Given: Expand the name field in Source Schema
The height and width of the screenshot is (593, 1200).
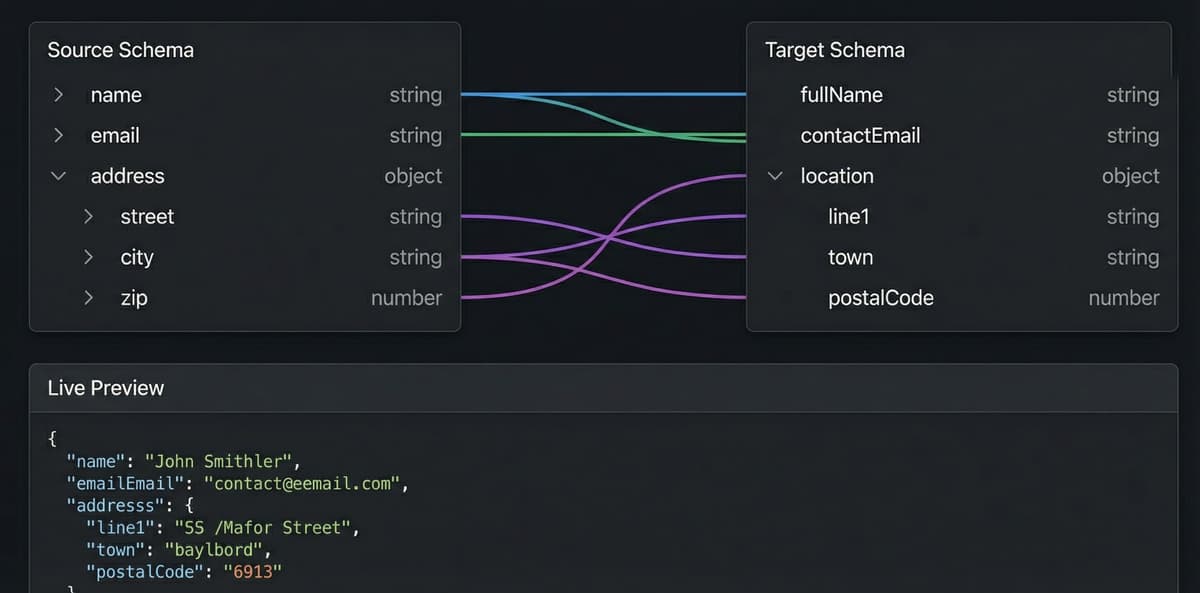Looking at the screenshot, I should (57, 95).
